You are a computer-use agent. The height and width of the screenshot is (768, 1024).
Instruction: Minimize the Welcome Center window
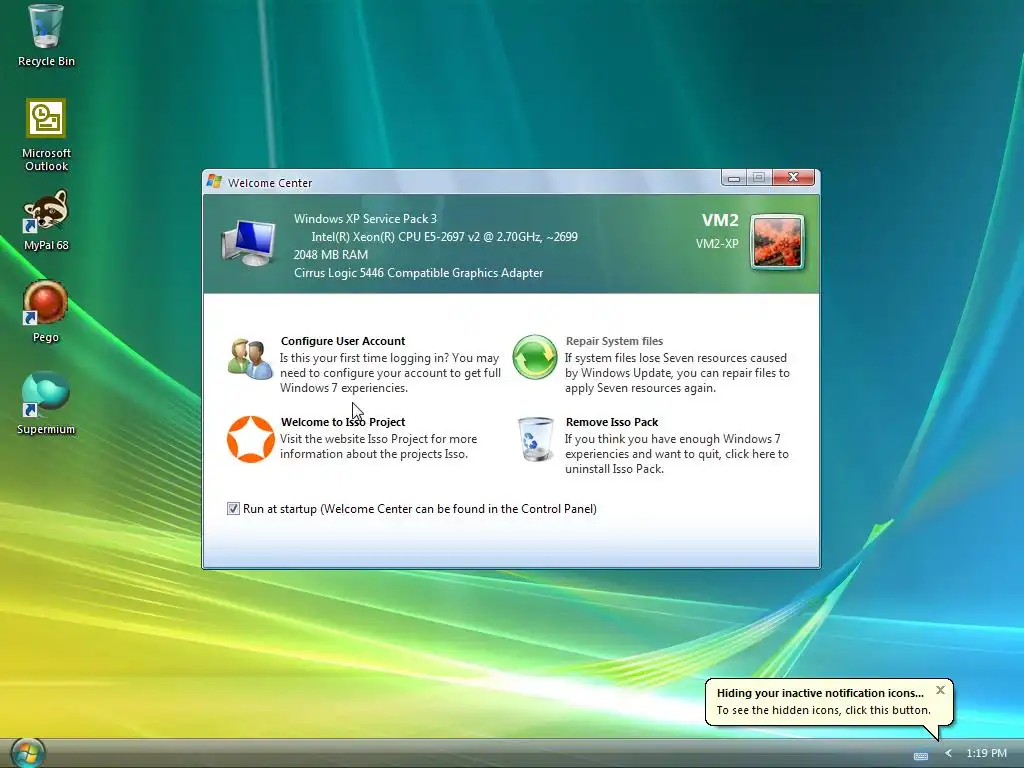coord(733,178)
